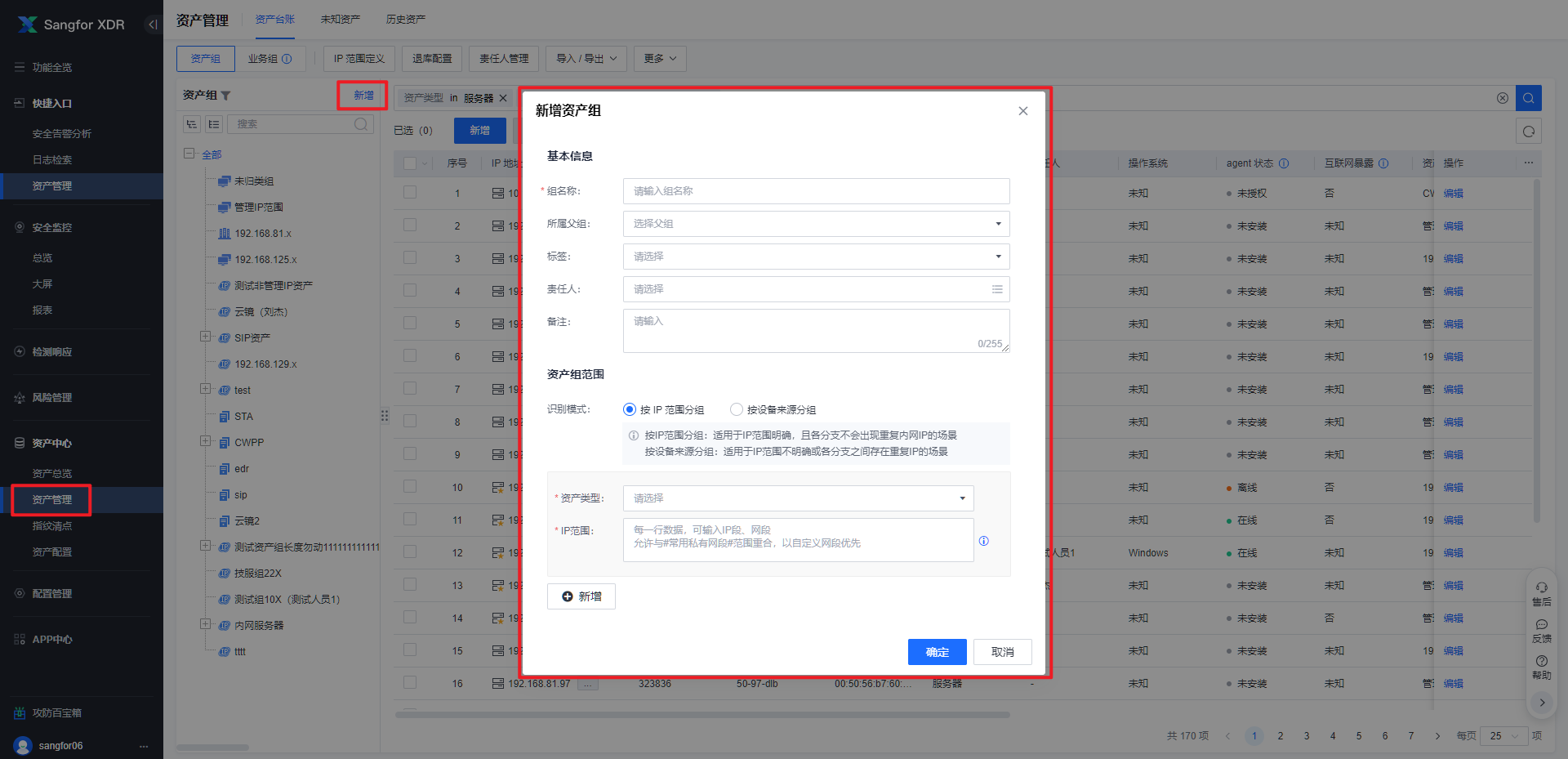Click the 取消 button
Viewport: 1568px width, 759px height.
pos(1002,652)
